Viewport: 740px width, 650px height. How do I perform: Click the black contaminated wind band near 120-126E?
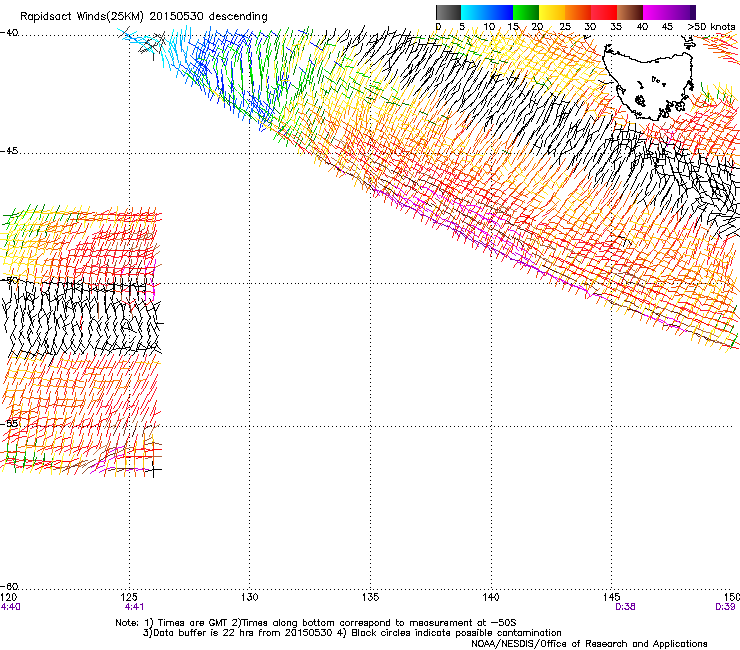[x=81, y=317]
